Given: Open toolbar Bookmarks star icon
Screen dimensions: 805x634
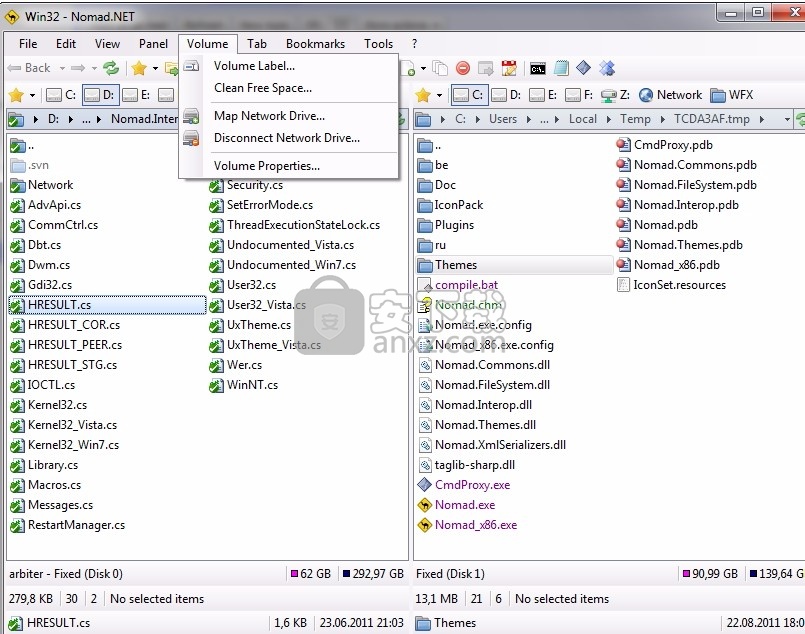Looking at the screenshot, I should coord(139,68).
